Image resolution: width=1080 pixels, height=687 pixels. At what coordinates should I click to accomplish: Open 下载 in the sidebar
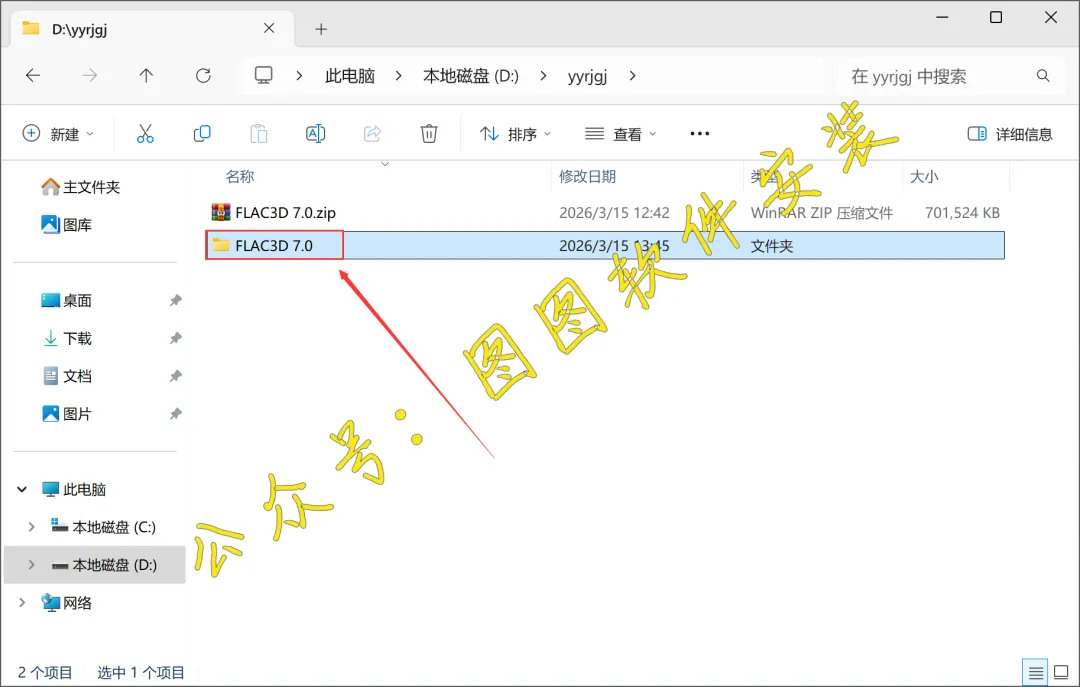click(x=67, y=338)
